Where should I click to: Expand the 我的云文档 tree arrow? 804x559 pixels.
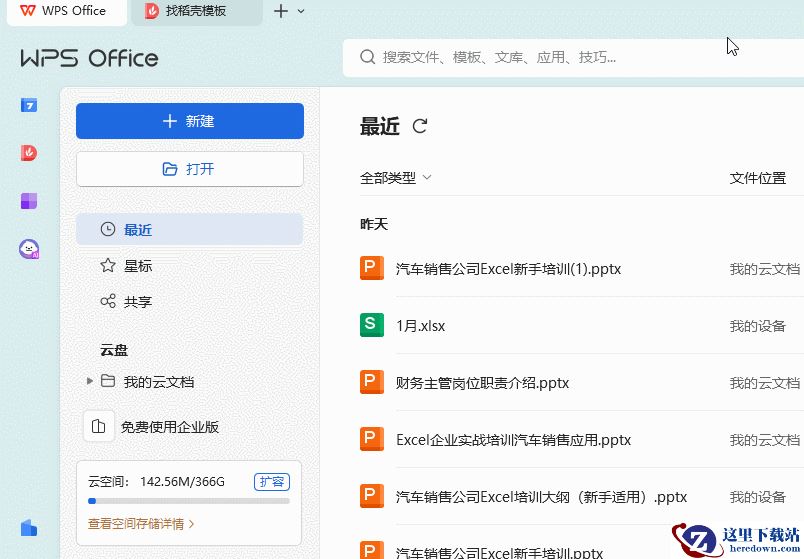(90, 381)
